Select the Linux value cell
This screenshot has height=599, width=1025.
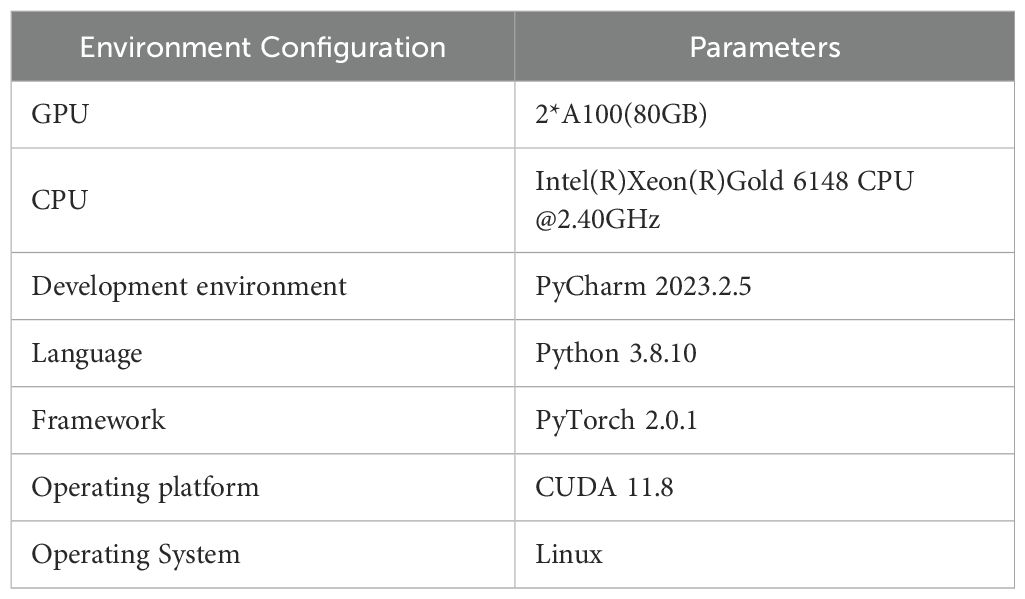point(569,554)
